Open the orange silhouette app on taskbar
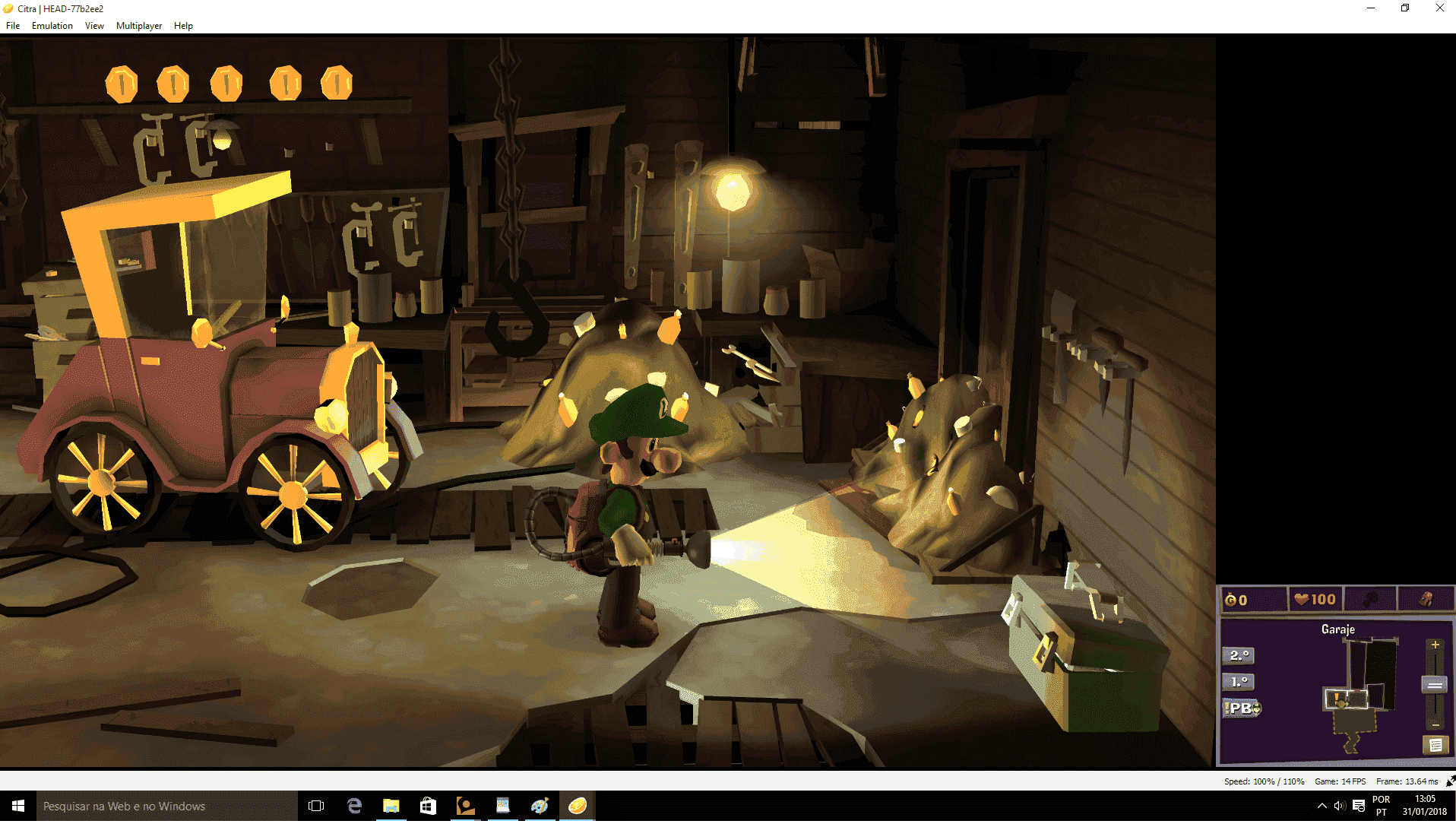This screenshot has height=824, width=1456. (465, 806)
